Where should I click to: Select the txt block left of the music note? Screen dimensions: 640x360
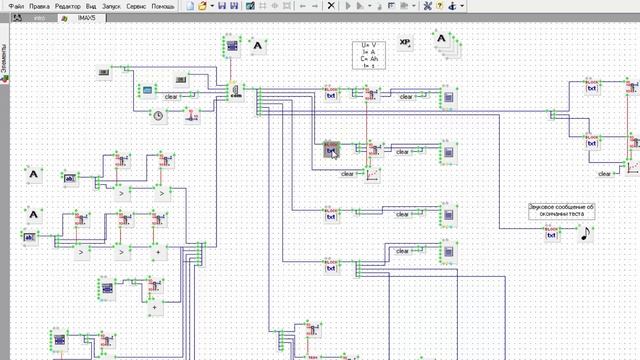click(551, 234)
